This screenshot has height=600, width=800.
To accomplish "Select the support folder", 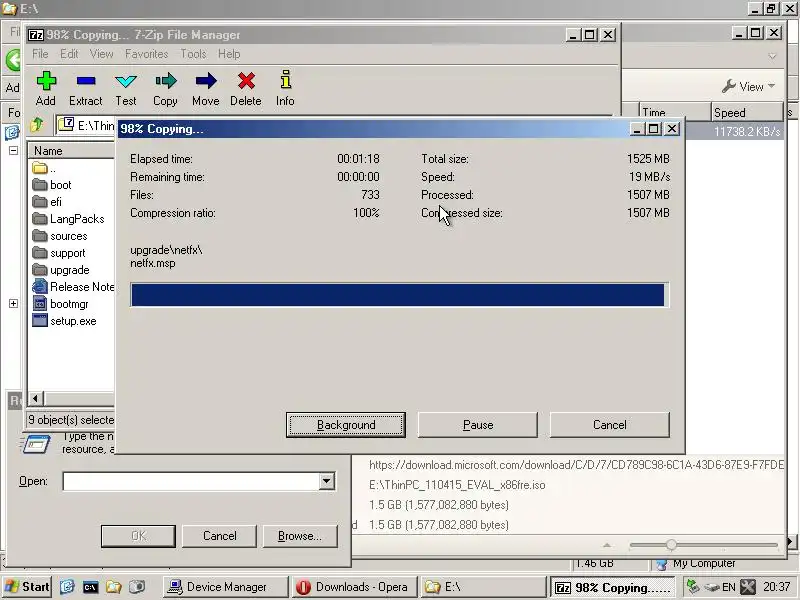I will pos(59,253).
